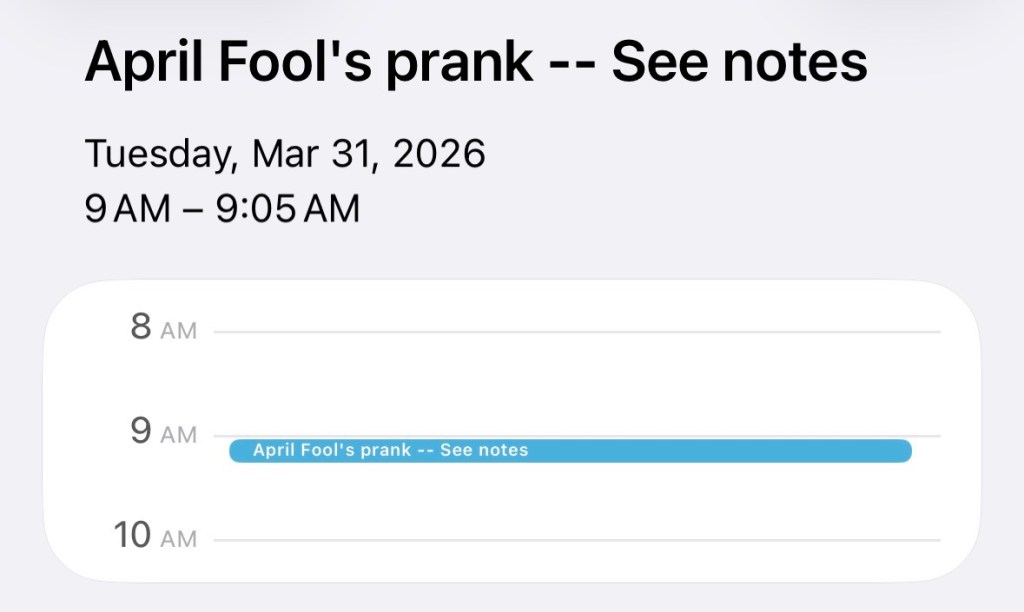Screen dimensions: 1024x612
Task: Click the right end of the event bar
Action: (x=900, y=451)
